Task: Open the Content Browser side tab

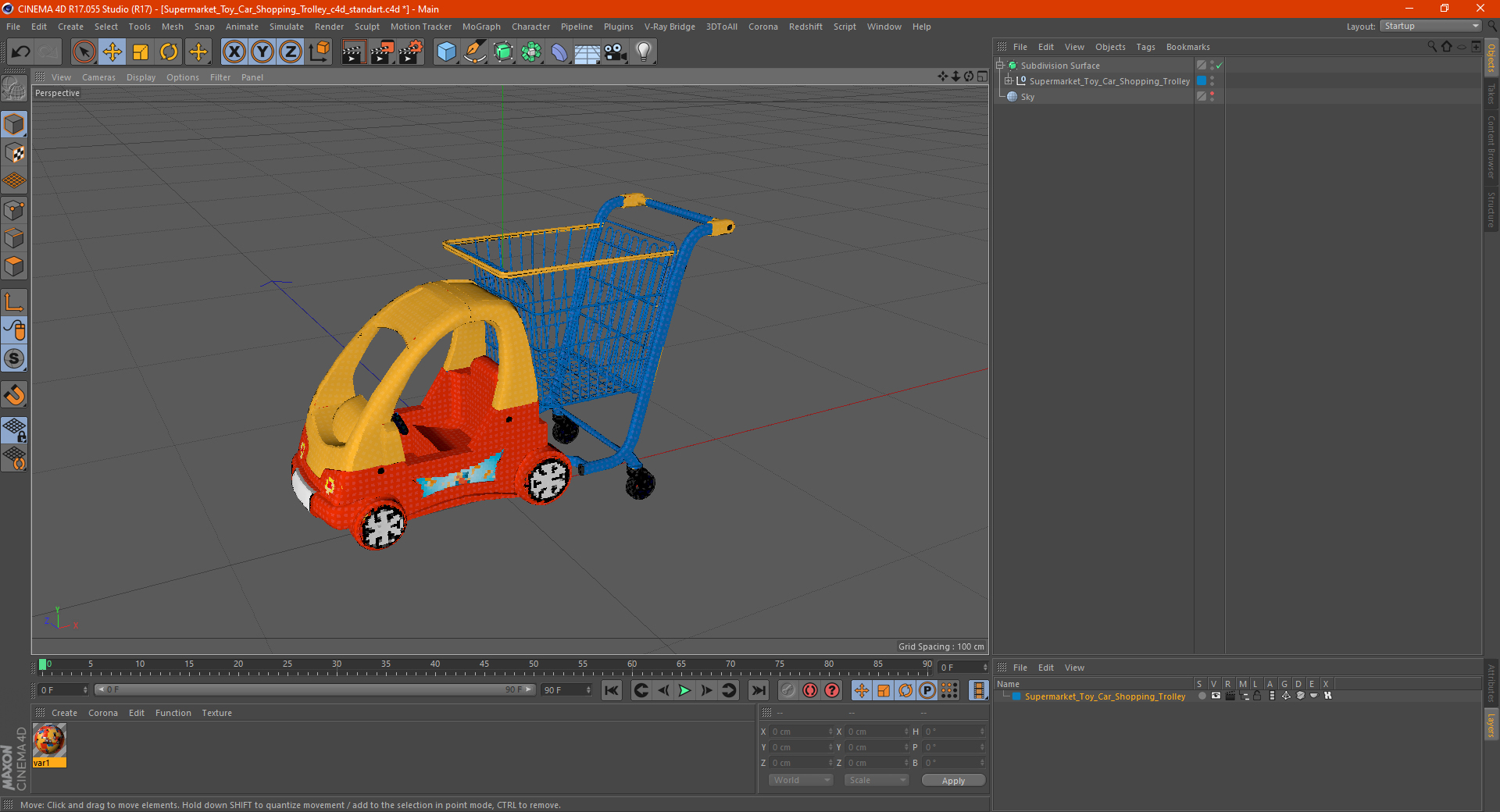Action: coord(1491,146)
